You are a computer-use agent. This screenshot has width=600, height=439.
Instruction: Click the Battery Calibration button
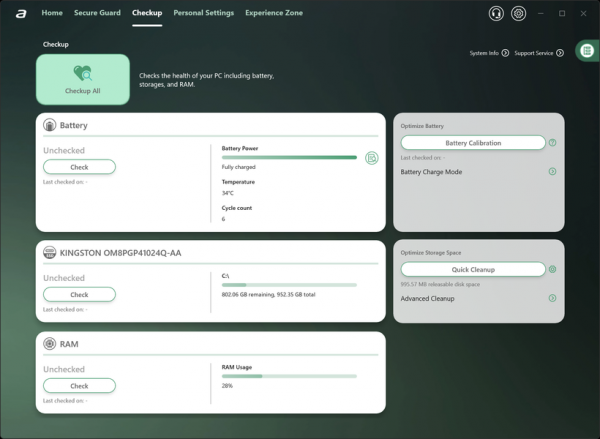click(x=473, y=143)
